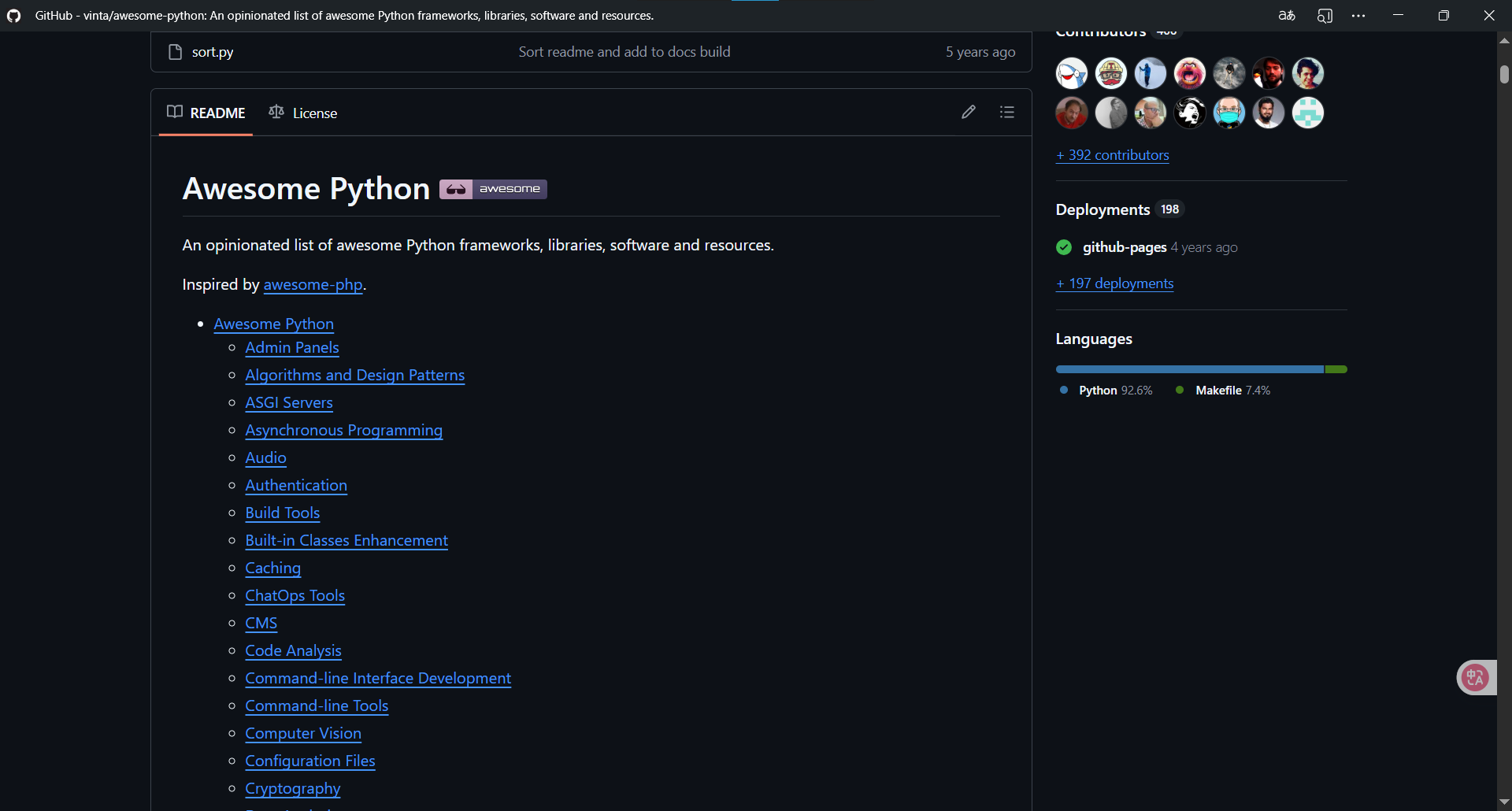Jump to Awesome Python section
Screen dimensions: 1512x811
pyautogui.click(x=274, y=324)
